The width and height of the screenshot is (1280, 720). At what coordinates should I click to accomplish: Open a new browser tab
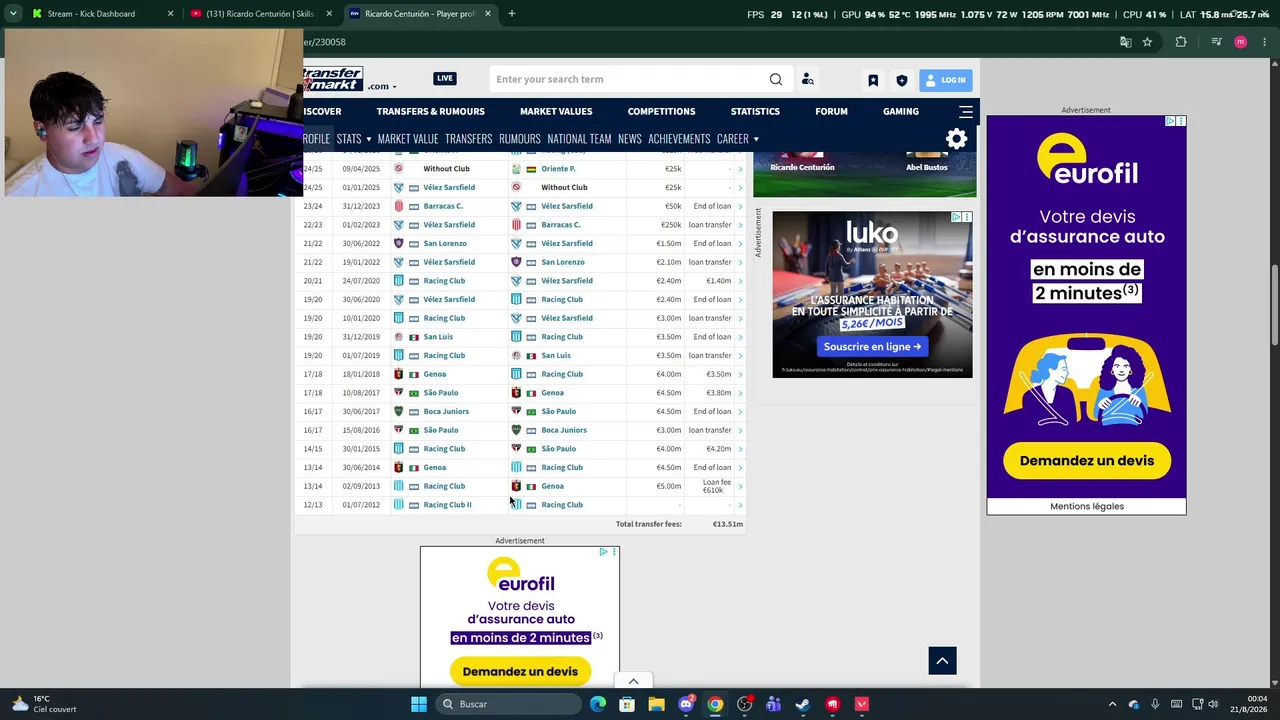(511, 14)
